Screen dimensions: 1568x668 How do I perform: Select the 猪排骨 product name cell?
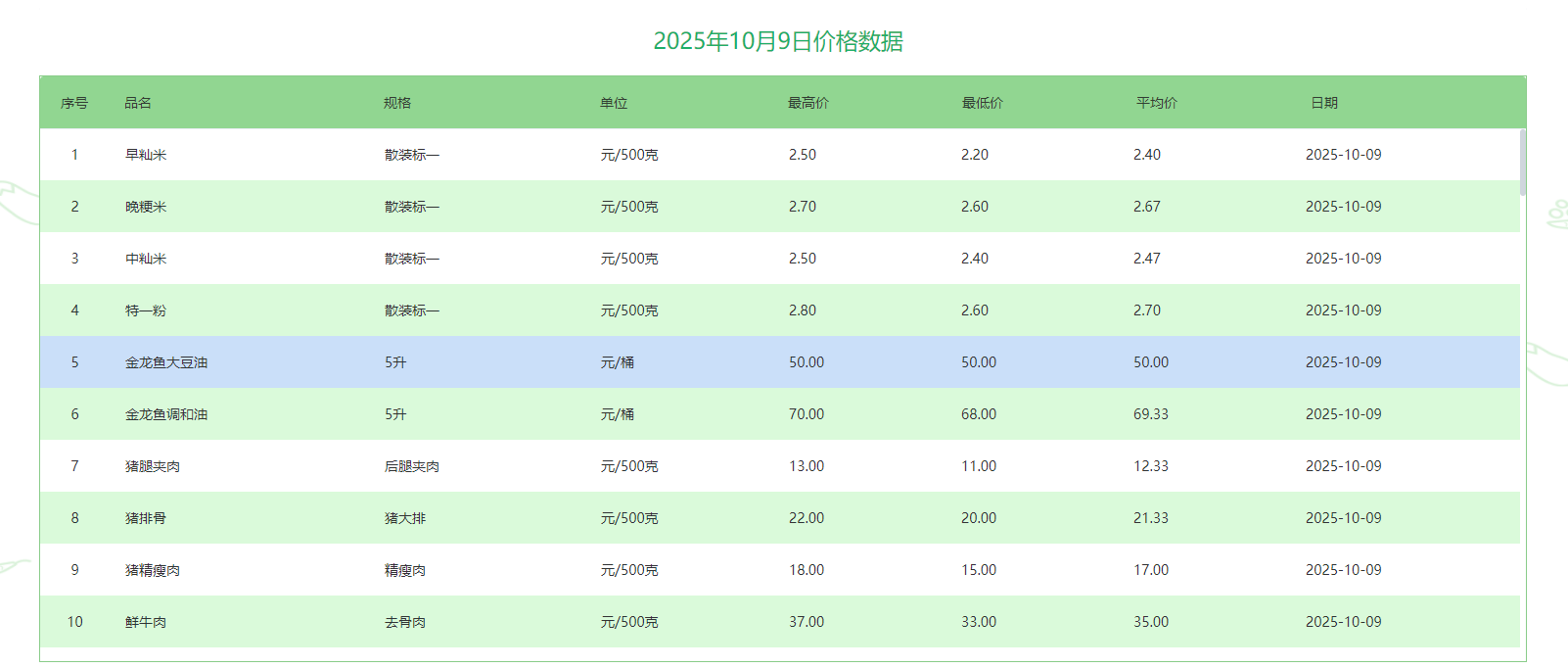click(146, 518)
